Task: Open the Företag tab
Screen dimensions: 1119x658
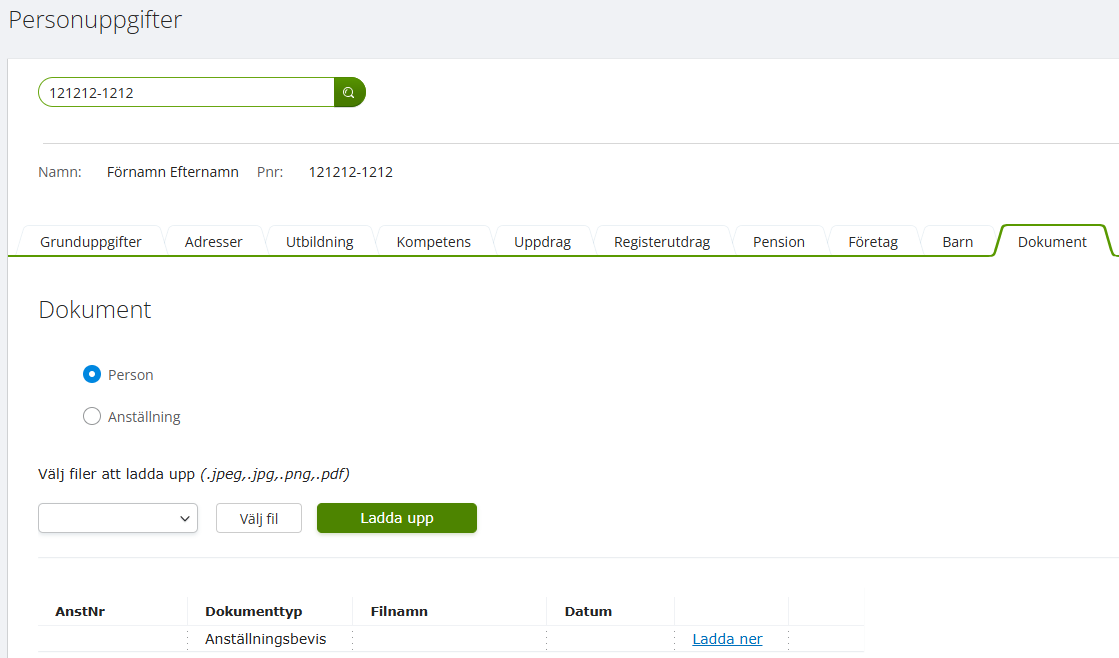Action: [872, 242]
